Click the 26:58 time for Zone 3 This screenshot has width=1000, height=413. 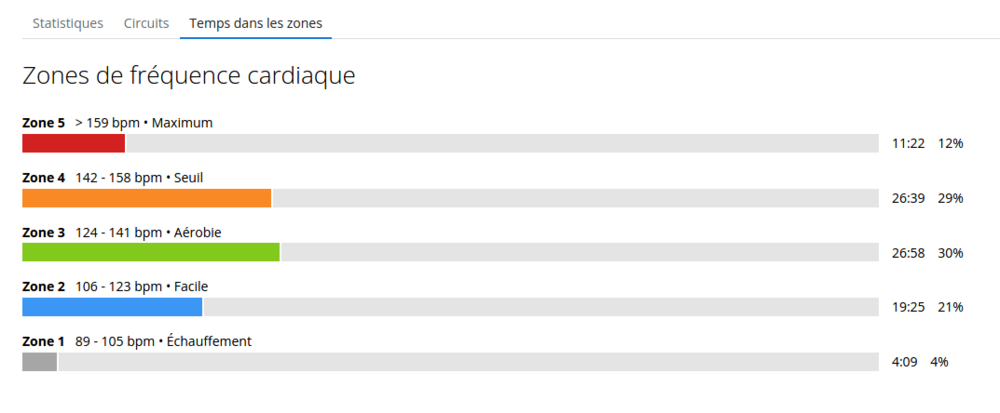point(908,253)
